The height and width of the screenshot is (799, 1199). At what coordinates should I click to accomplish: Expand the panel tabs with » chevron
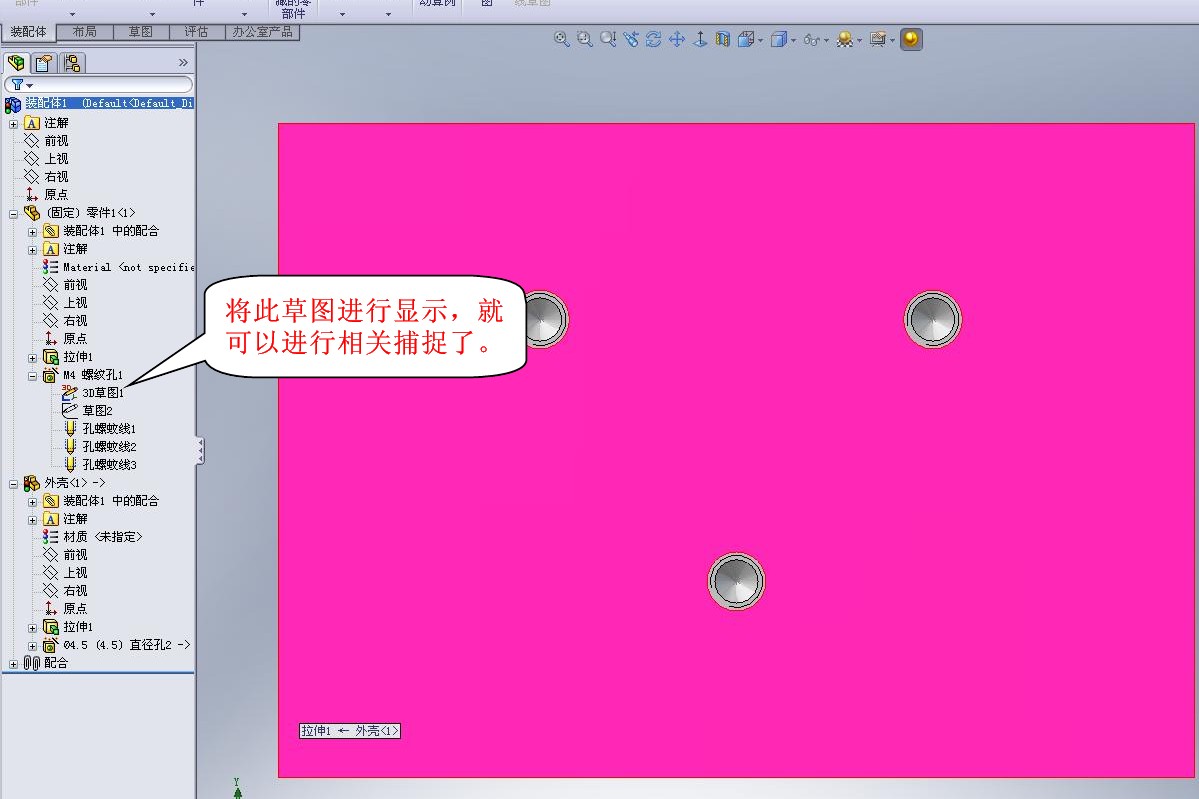tap(183, 63)
